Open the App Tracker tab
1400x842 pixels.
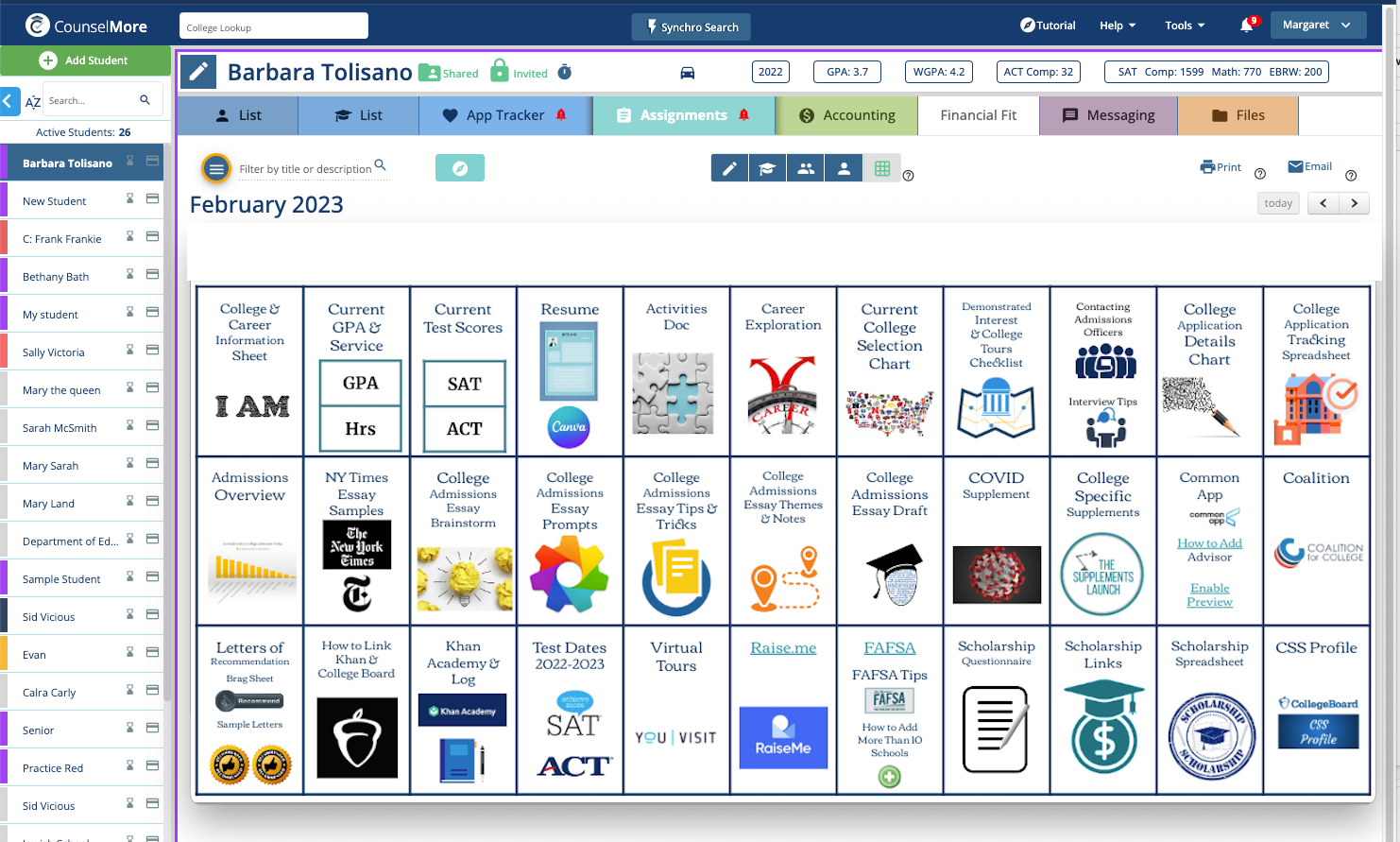(505, 115)
